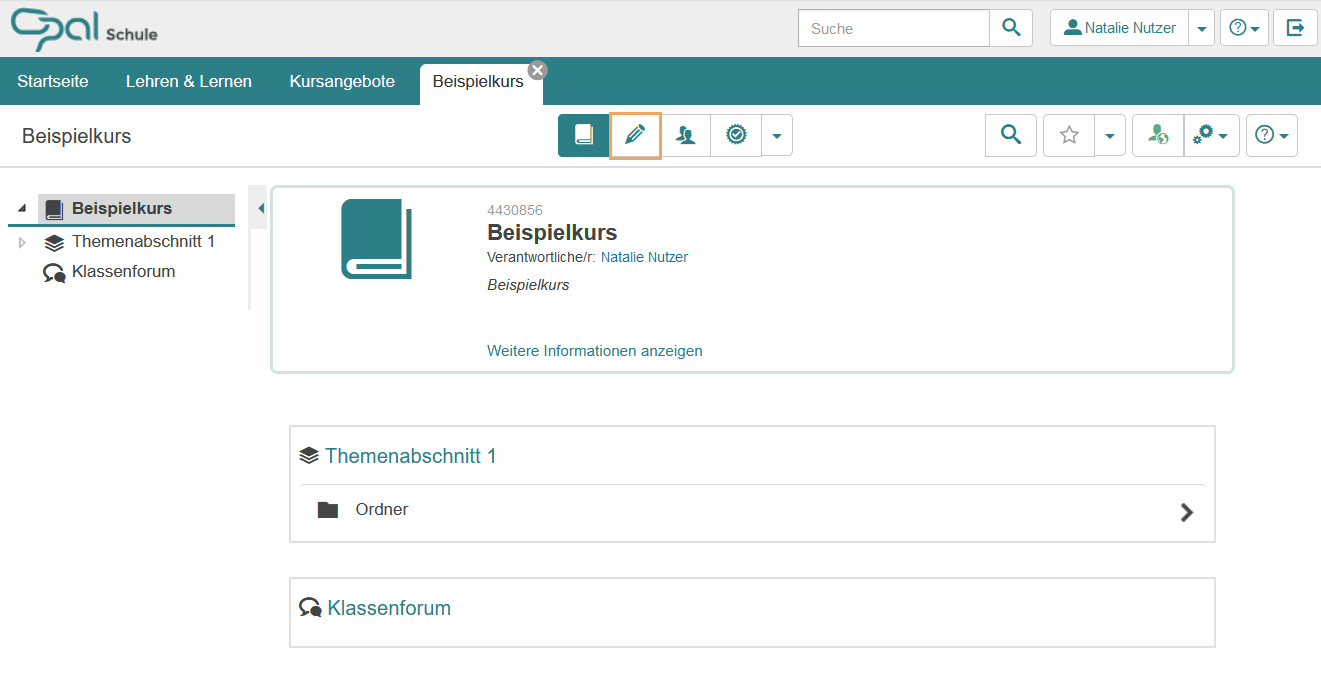Open course settings via gears icon
Viewport: 1321px width, 674px height.
point(1206,135)
